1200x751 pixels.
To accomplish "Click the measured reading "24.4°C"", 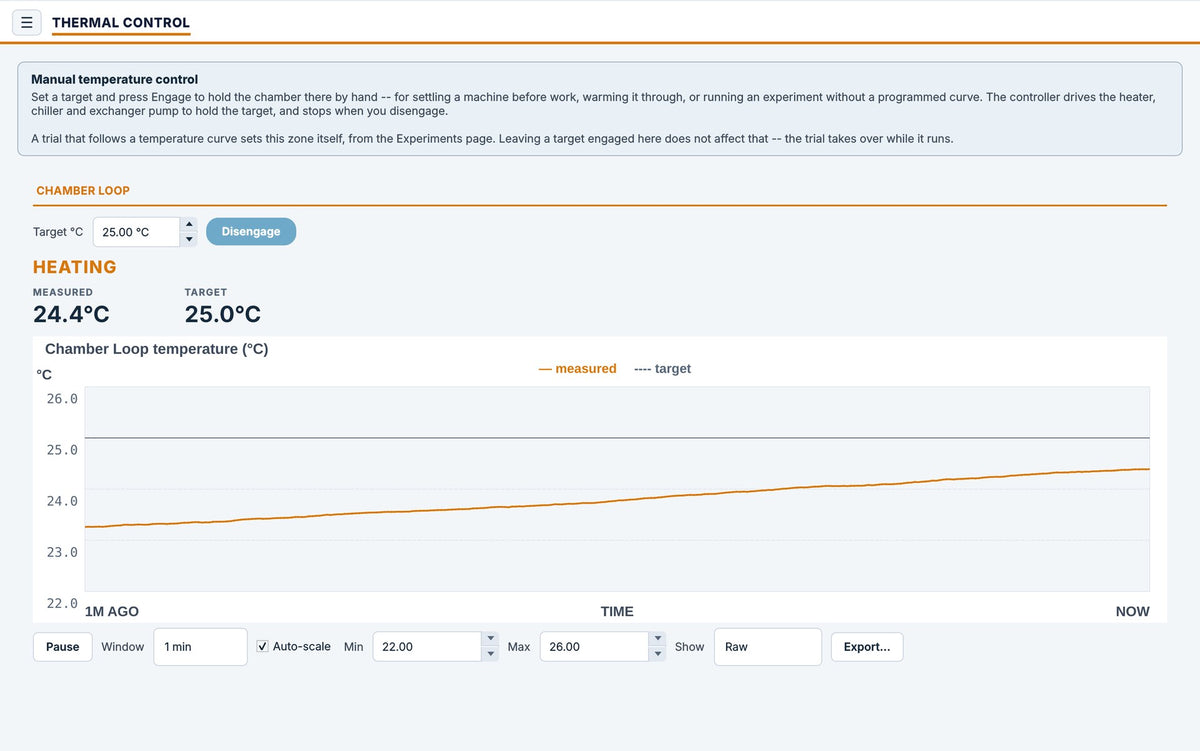I will [71, 314].
